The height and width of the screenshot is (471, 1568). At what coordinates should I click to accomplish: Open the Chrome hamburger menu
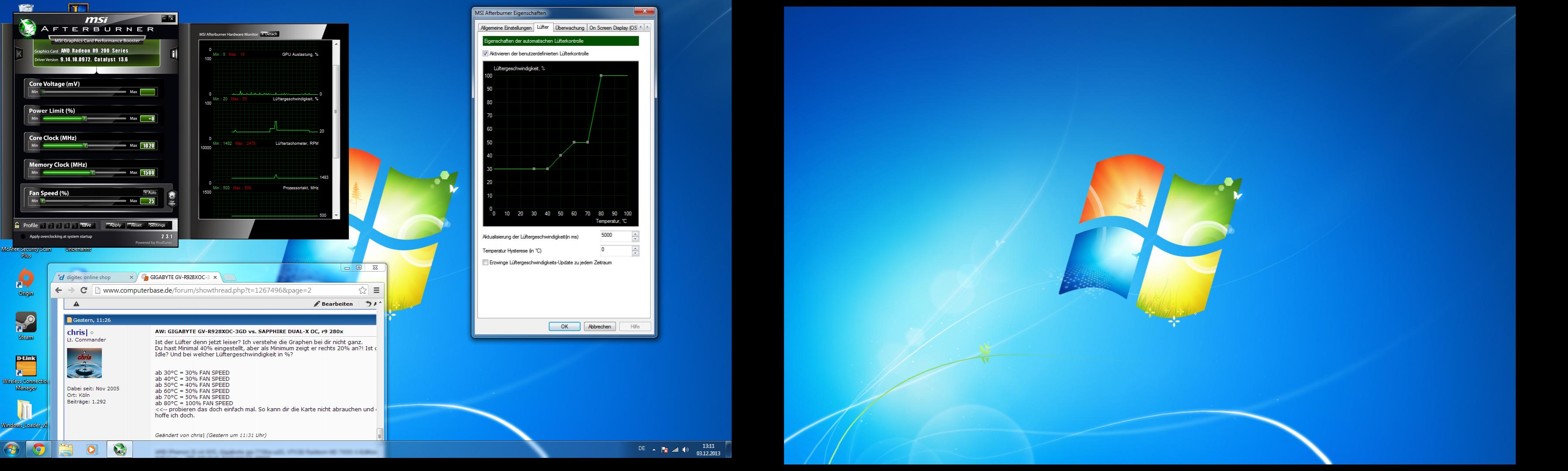[x=376, y=290]
